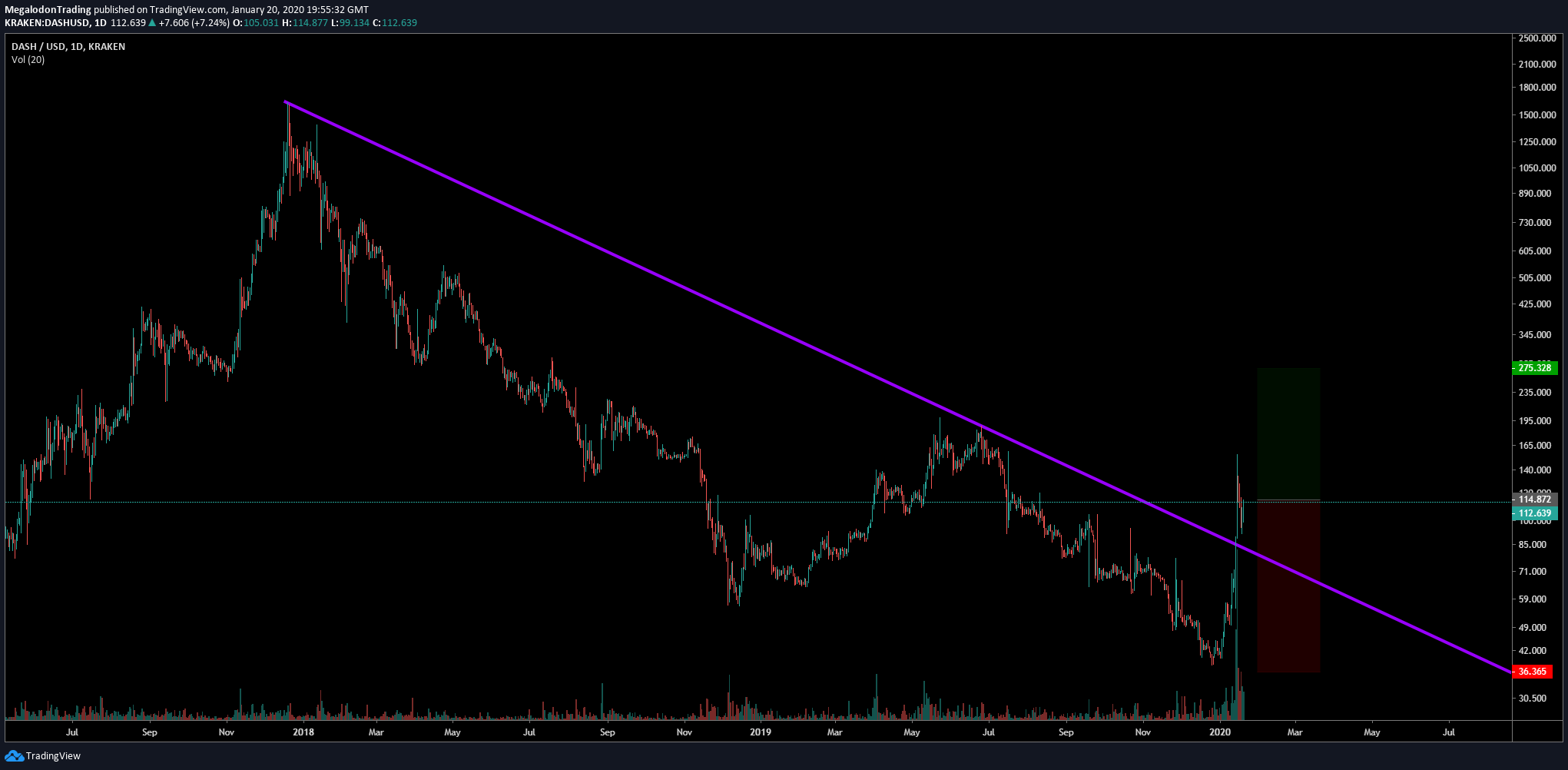Click the red 36.365 stop price label
The height and width of the screenshot is (770, 1568).
click(1532, 672)
